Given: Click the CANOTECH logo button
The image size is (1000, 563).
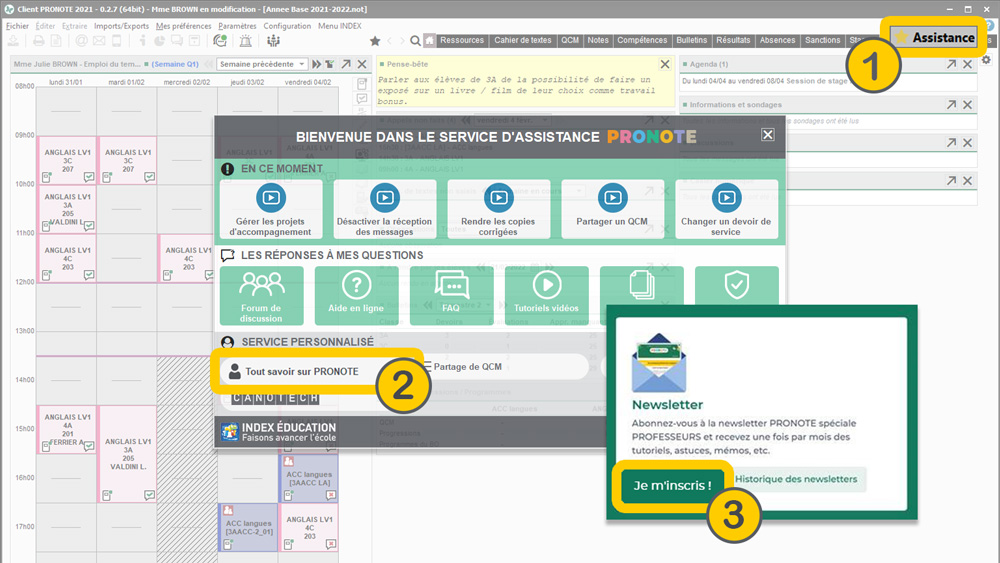Looking at the screenshot, I should click(x=276, y=398).
